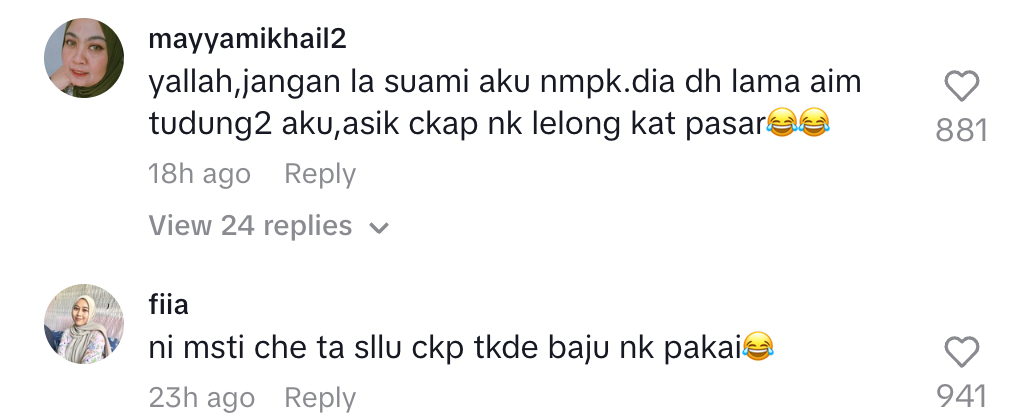Screen dimensions: 1034x420
Task: Visit the mayyamikhail2 username link
Action: [247, 40]
